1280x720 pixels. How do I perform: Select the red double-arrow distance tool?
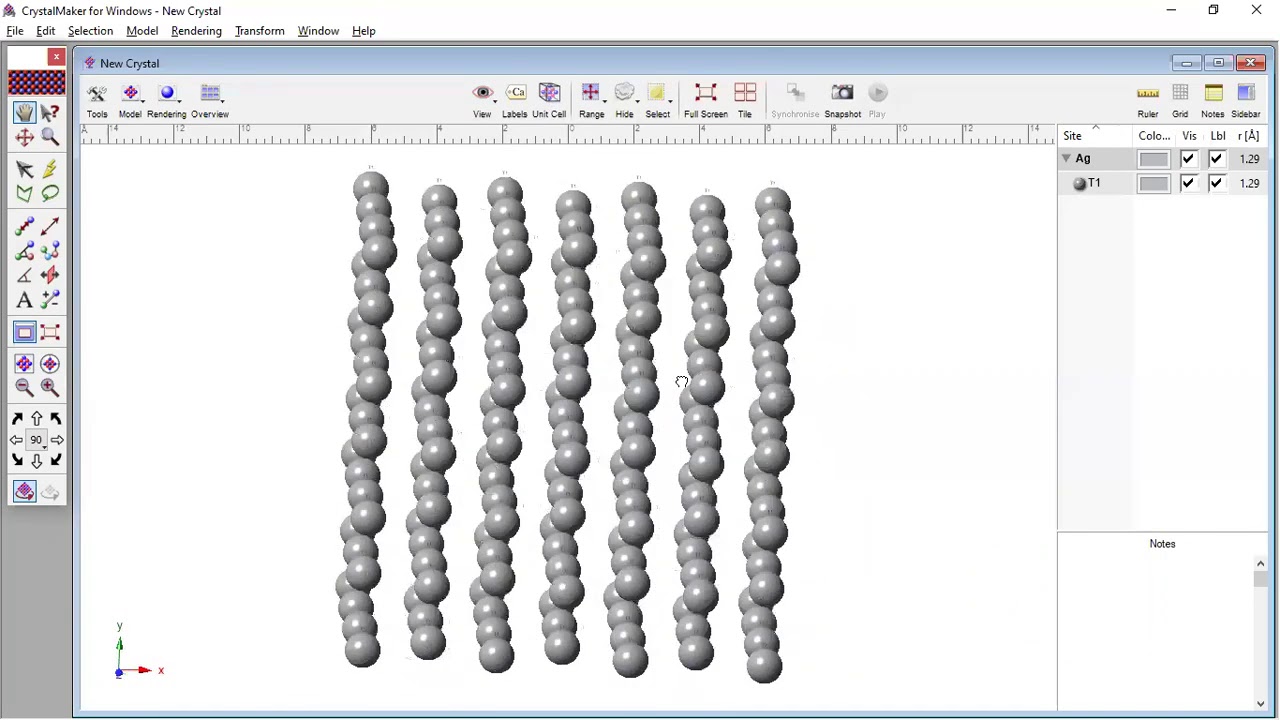pyautogui.click(x=50, y=226)
